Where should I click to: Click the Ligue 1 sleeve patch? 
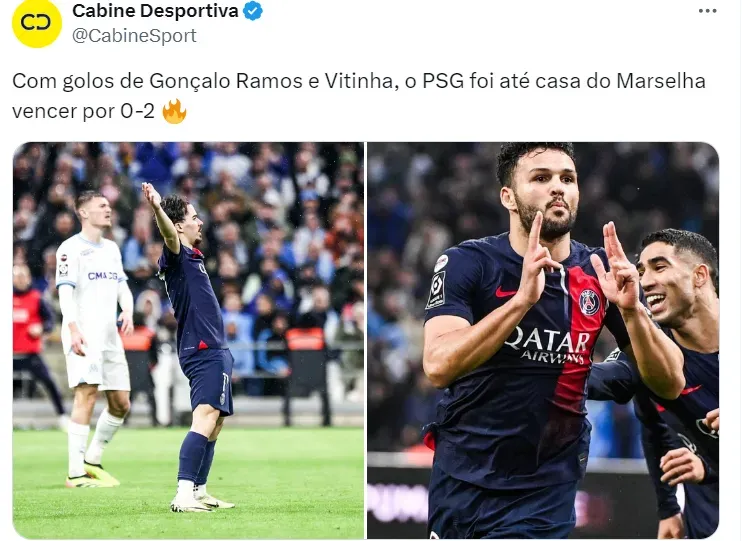pos(436,290)
